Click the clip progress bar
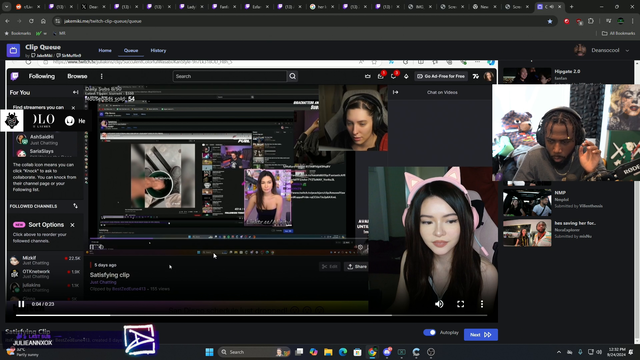The height and width of the screenshot is (360, 640). point(251,315)
